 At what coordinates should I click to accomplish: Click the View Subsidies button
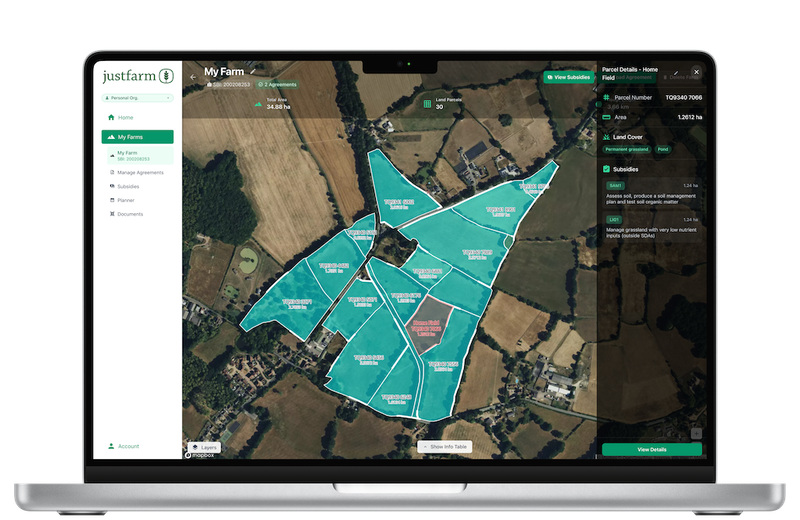[x=567, y=77]
